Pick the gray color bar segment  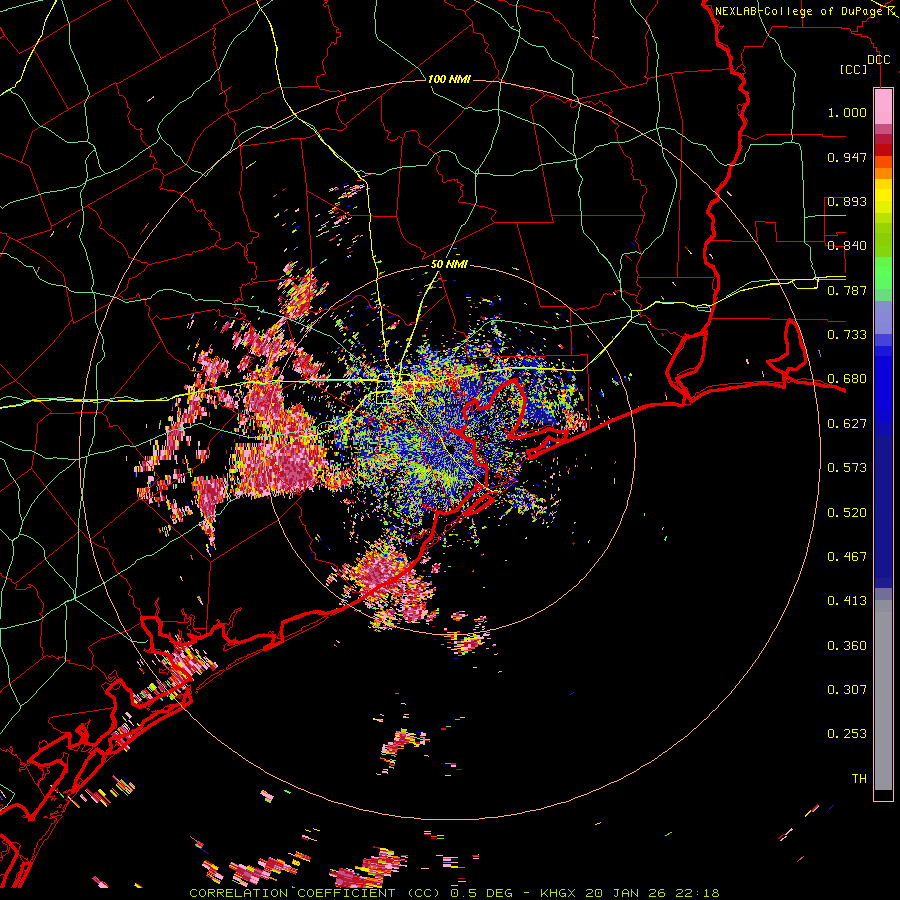click(883, 695)
